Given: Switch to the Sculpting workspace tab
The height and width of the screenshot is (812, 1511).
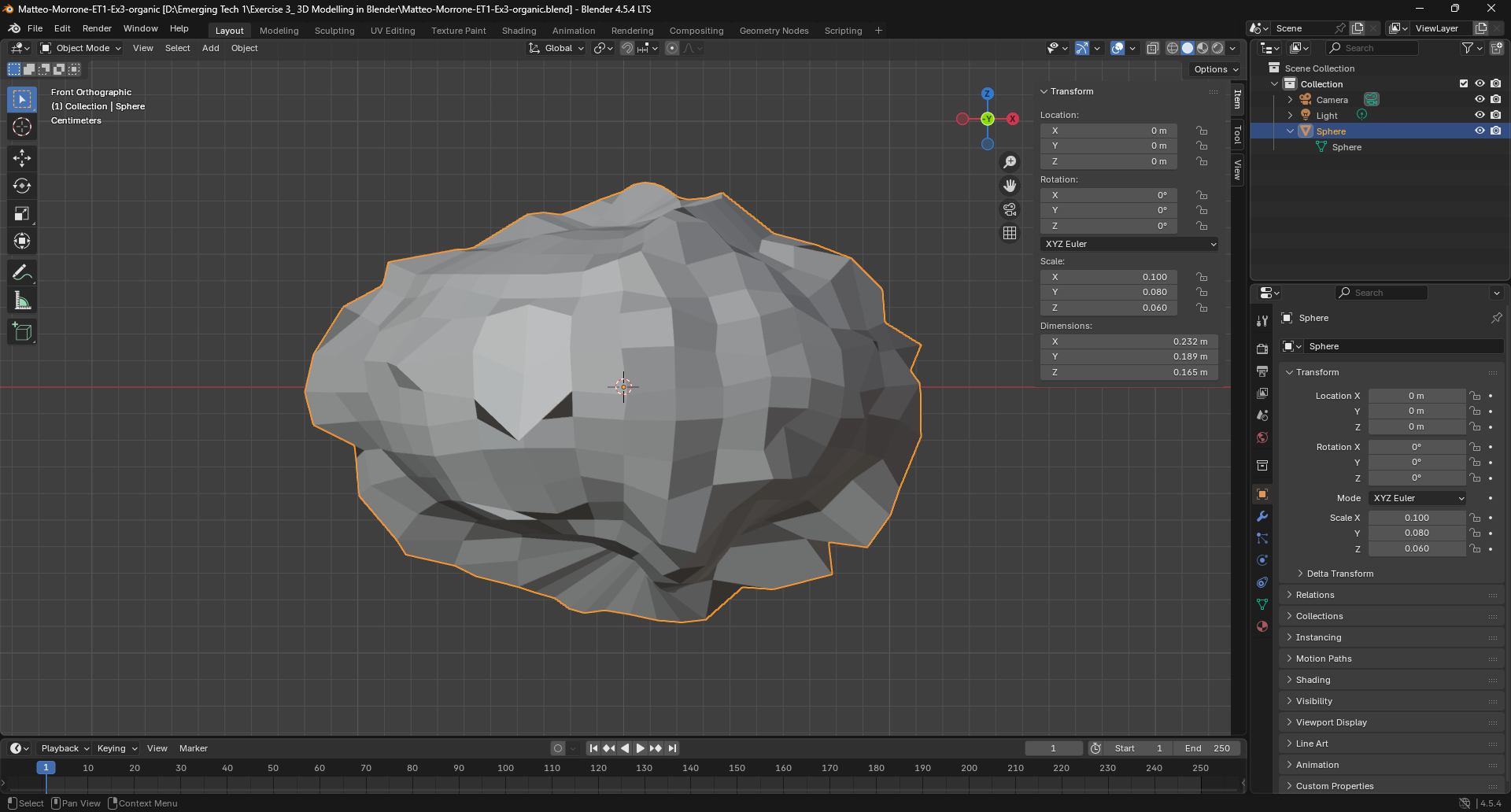Looking at the screenshot, I should (334, 31).
